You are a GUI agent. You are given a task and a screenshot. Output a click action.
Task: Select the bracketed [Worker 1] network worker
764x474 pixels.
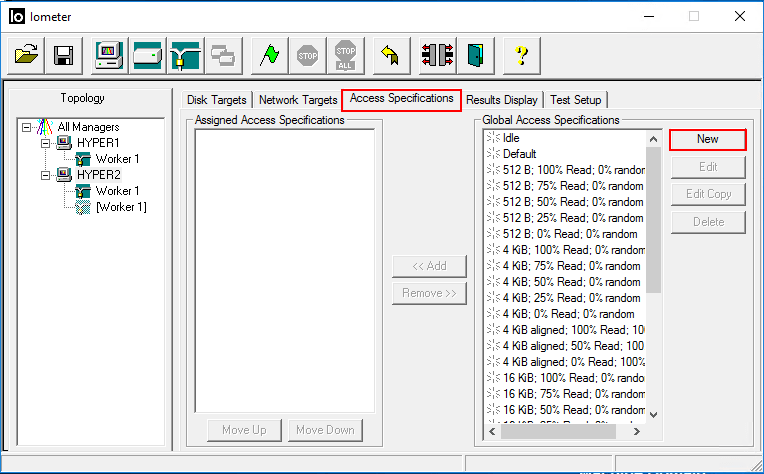coord(121,207)
